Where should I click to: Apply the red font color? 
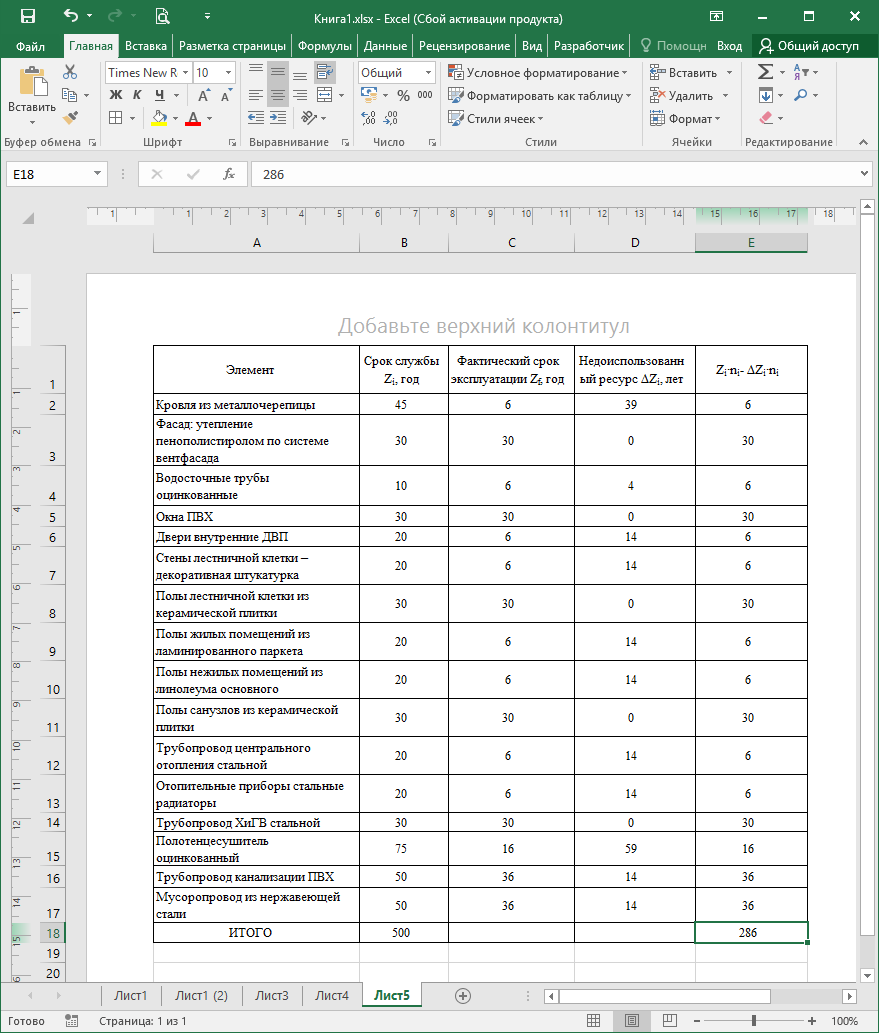tap(193, 119)
